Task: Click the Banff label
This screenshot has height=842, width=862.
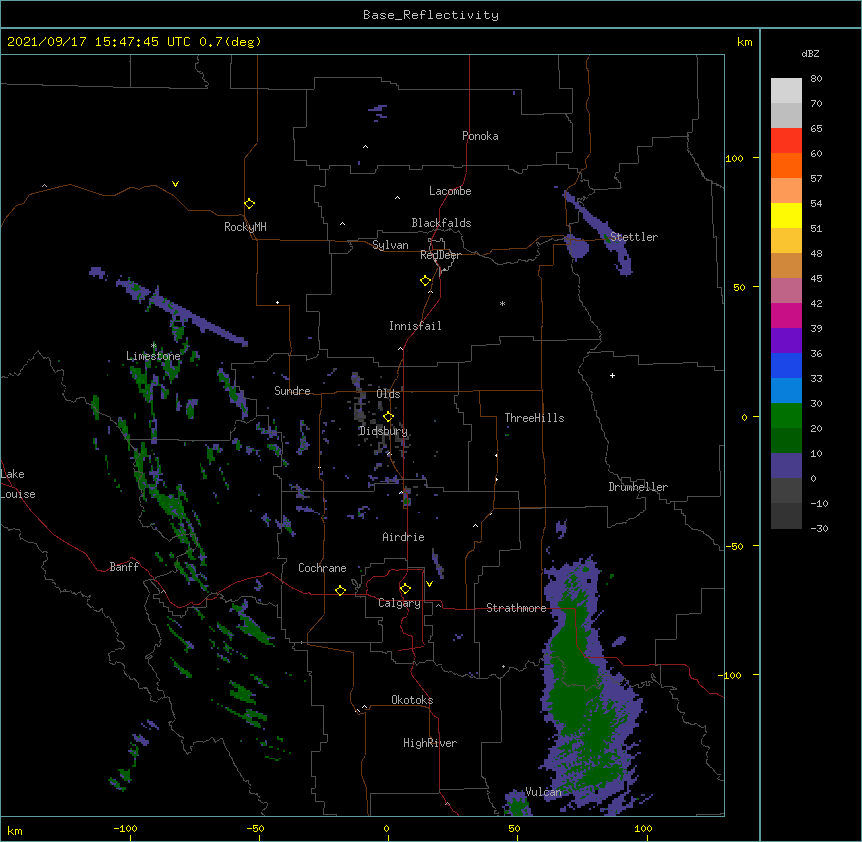Action: (x=124, y=567)
